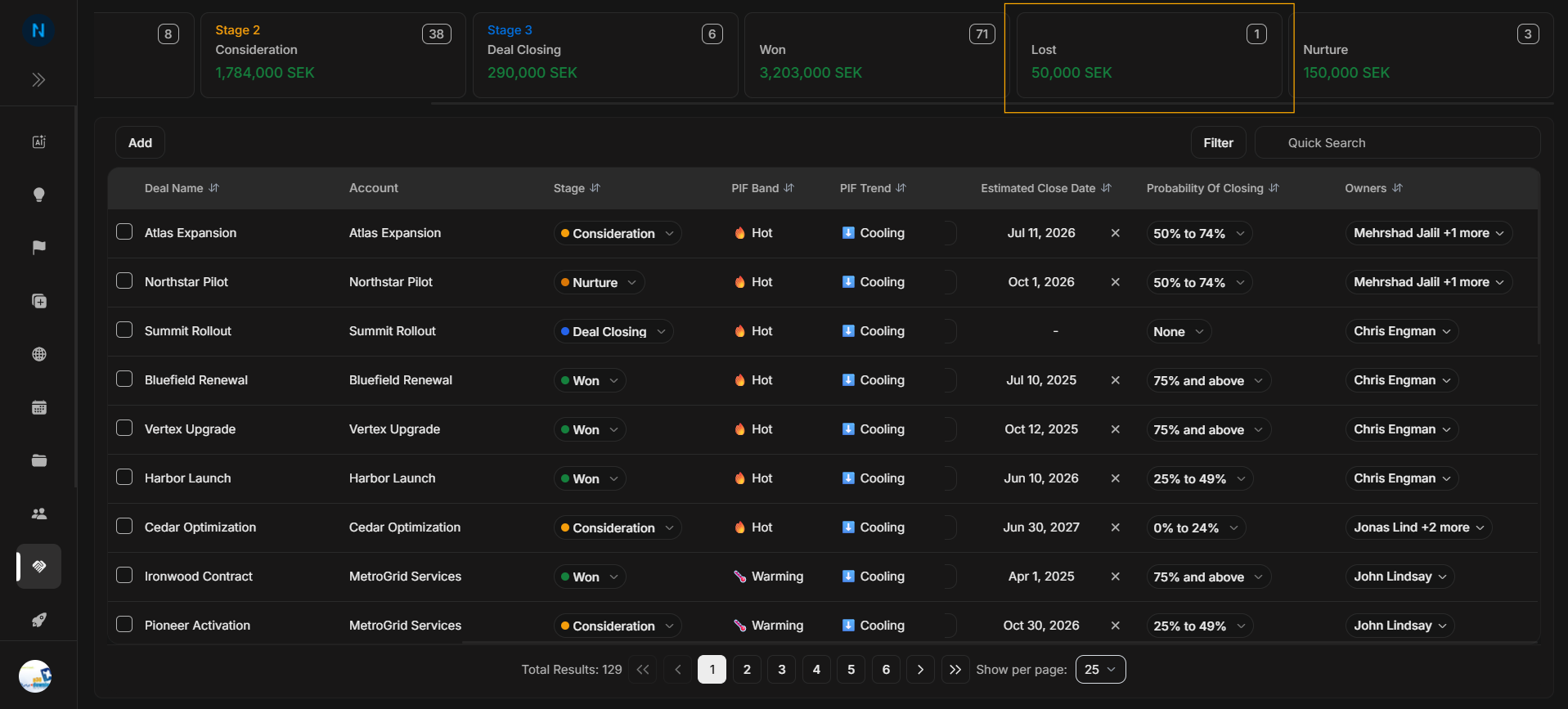Image resolution: width=1568 pixels, height=709 pixels.
Task: Click the lightbulb icon in sidebar
Action: (x=38, y=195)
